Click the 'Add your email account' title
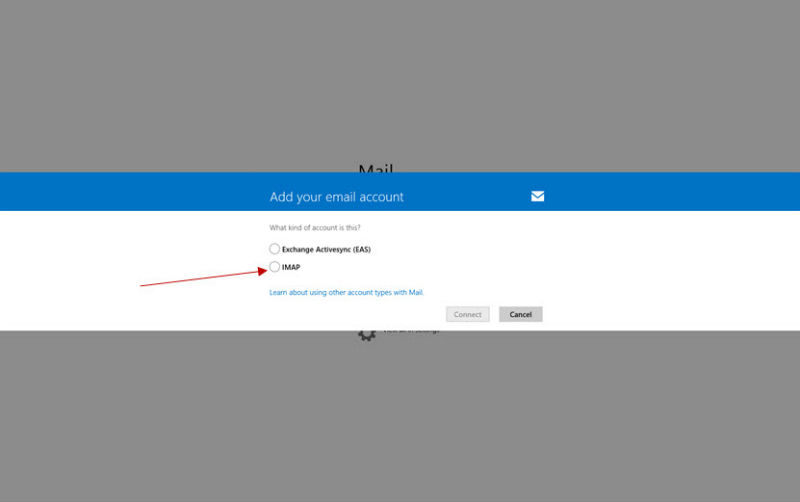800x502 pixels. 336,197
